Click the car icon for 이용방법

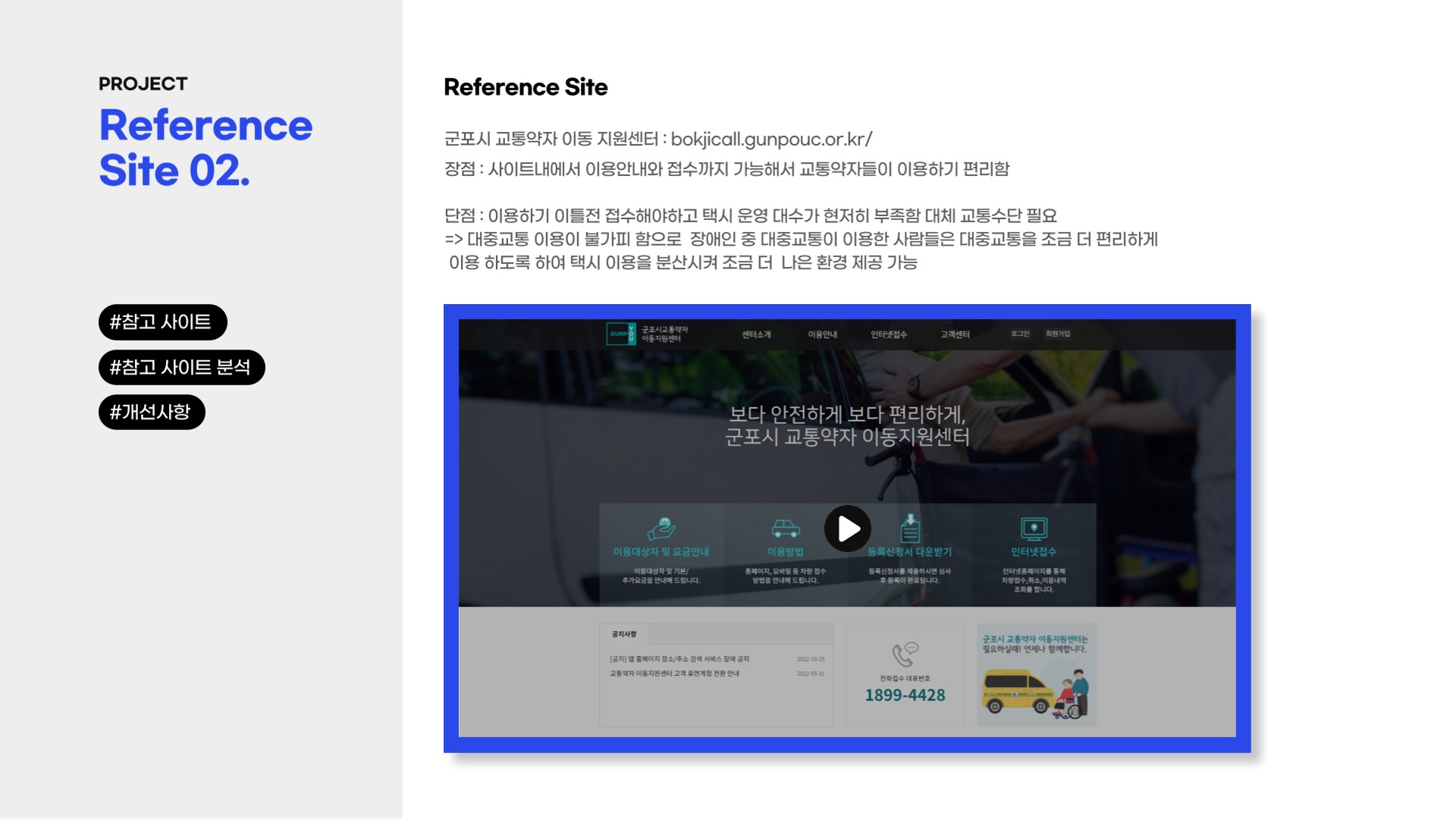click(x=785, y=528)
